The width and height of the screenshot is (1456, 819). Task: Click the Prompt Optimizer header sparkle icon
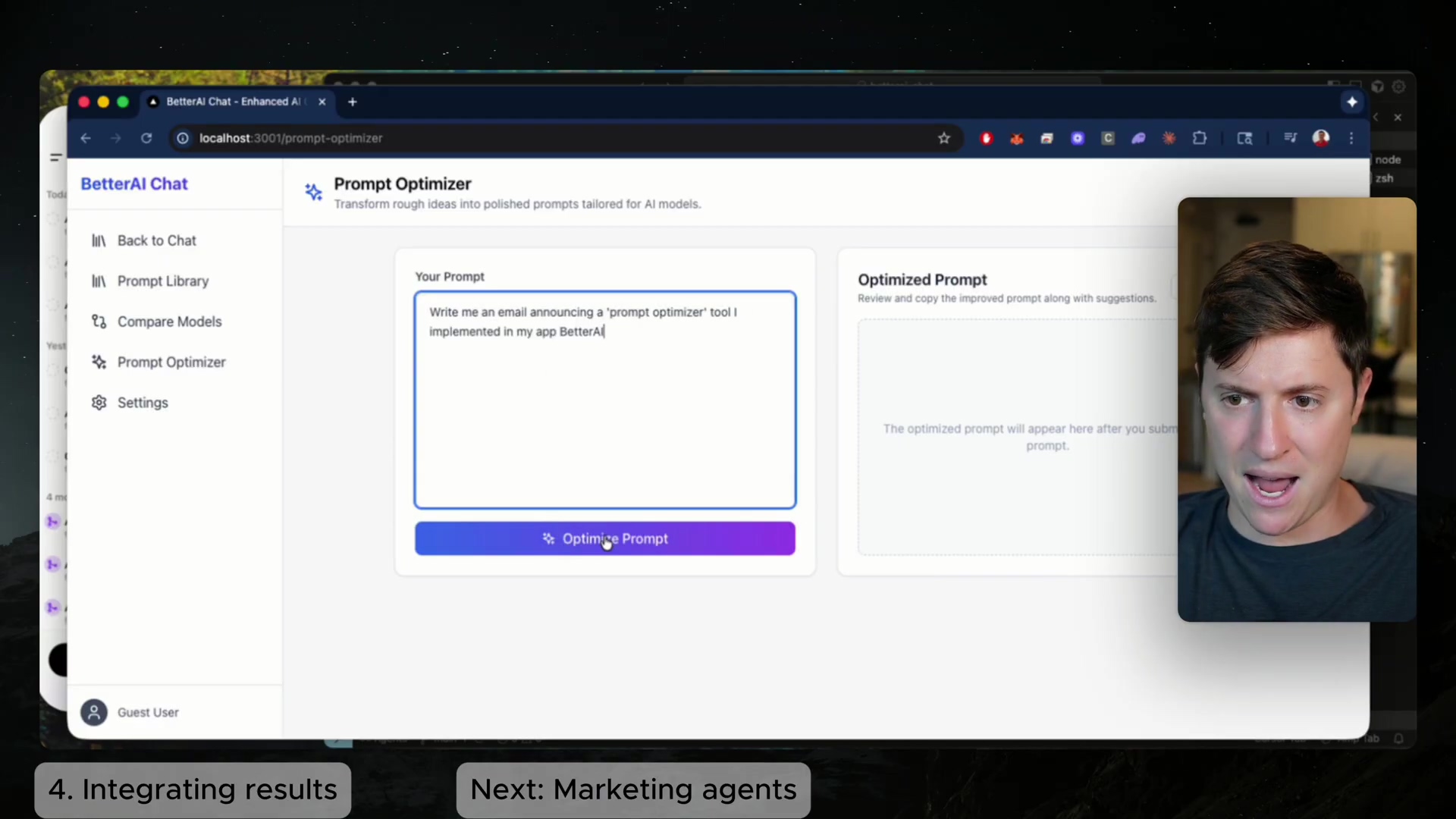(x=313, y=192)
